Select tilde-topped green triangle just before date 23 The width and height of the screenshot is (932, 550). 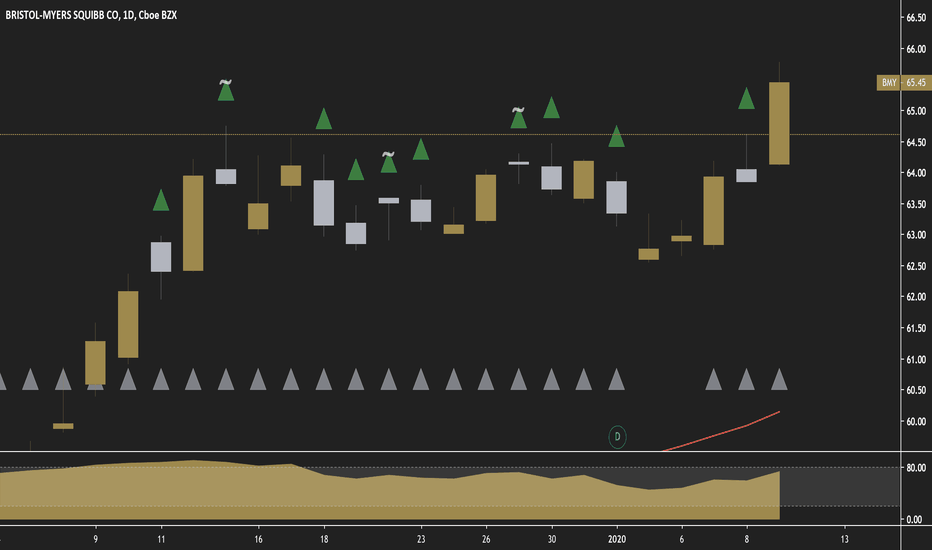(x=389, y=162)
